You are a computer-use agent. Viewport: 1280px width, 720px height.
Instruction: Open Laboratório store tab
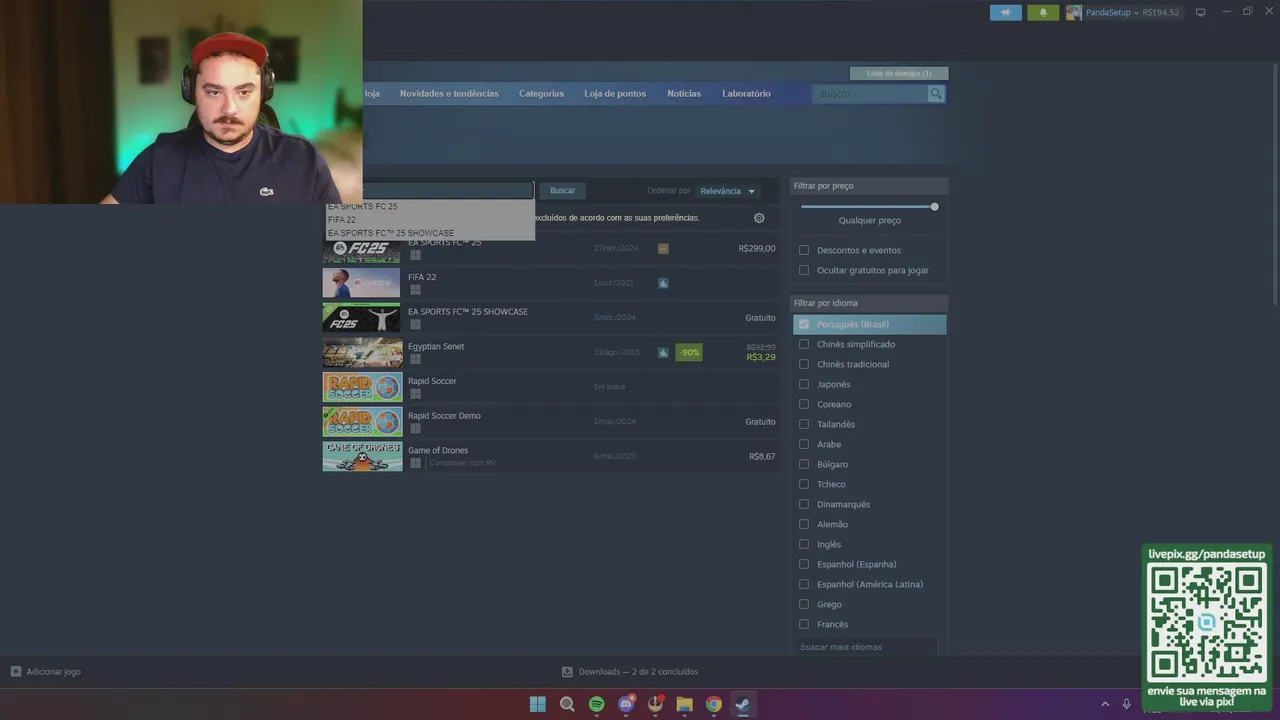tap(746, 94)
